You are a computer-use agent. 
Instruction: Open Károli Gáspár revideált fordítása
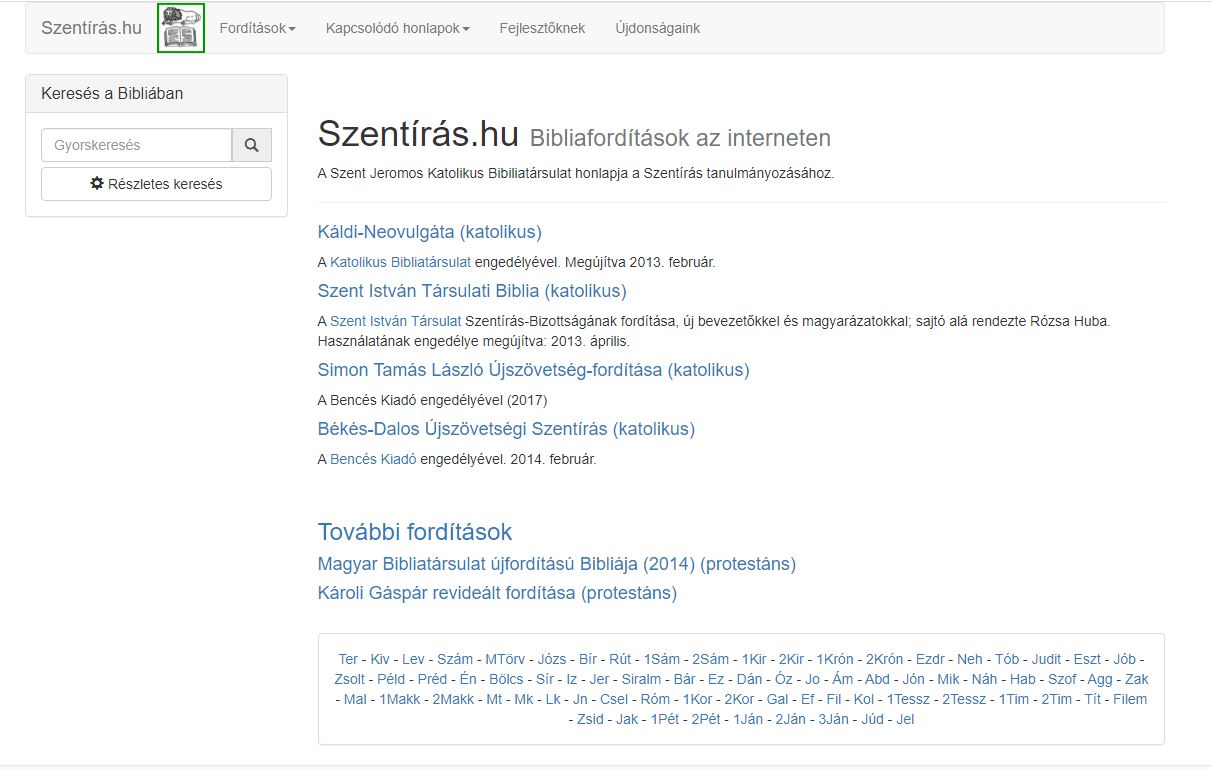497,593
